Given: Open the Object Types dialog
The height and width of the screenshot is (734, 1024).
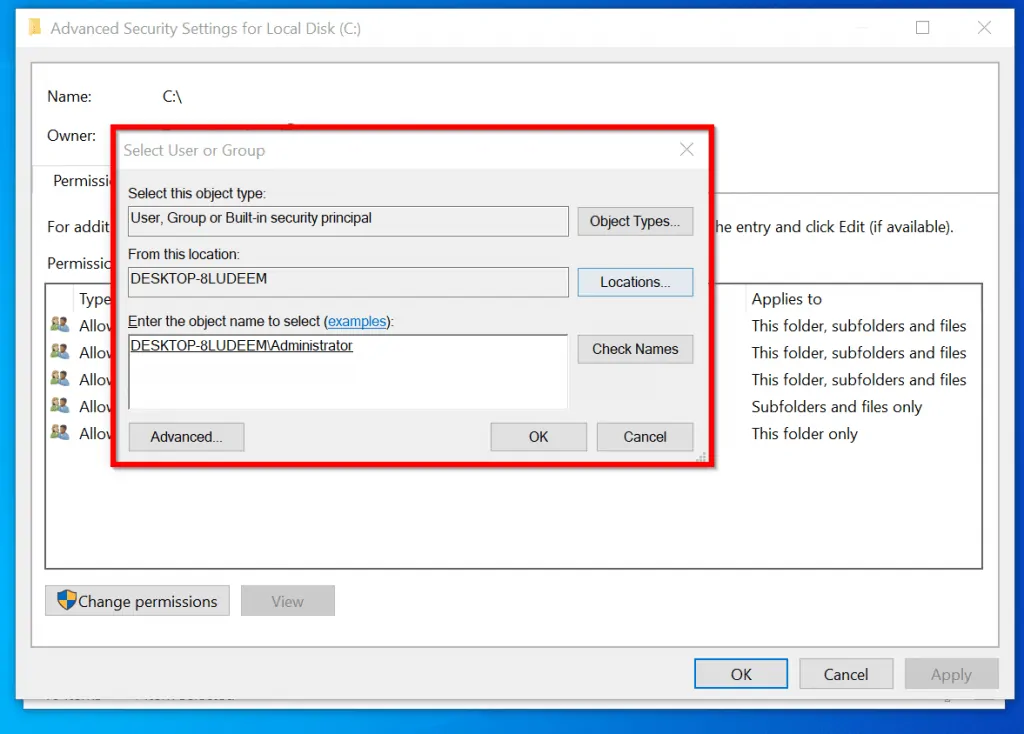Looking at the screenshot, I should click(635, 221).
